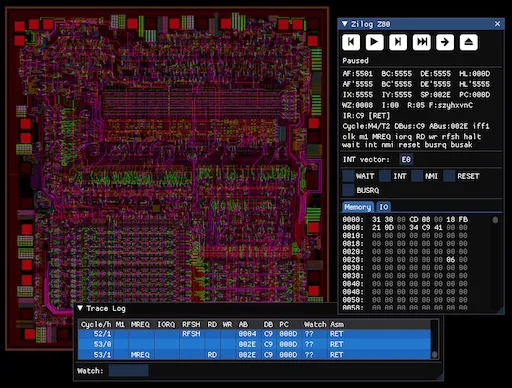The height and width of the screenshot is (388, 512).
Task: Click the rewind-to-start button in Zilog Z80 panel
Action: 351,42
